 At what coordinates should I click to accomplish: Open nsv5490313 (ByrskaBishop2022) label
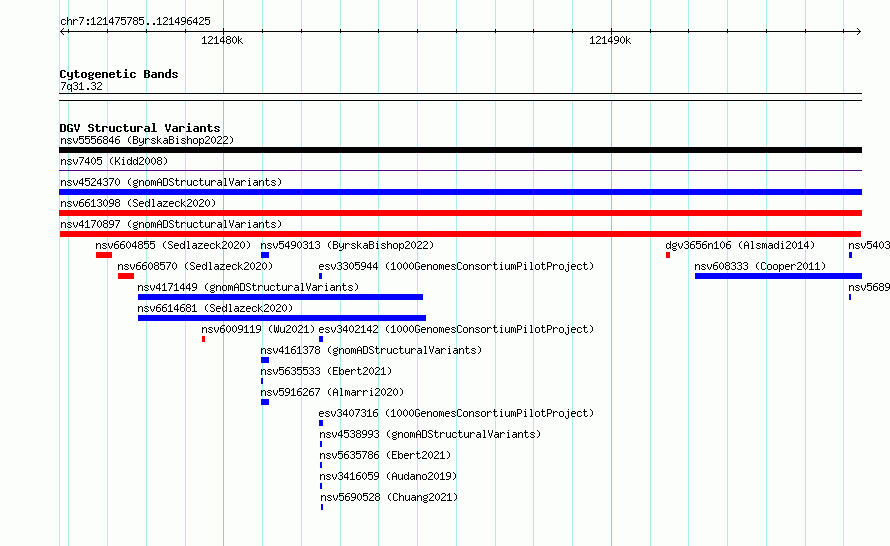coord(347,245)
